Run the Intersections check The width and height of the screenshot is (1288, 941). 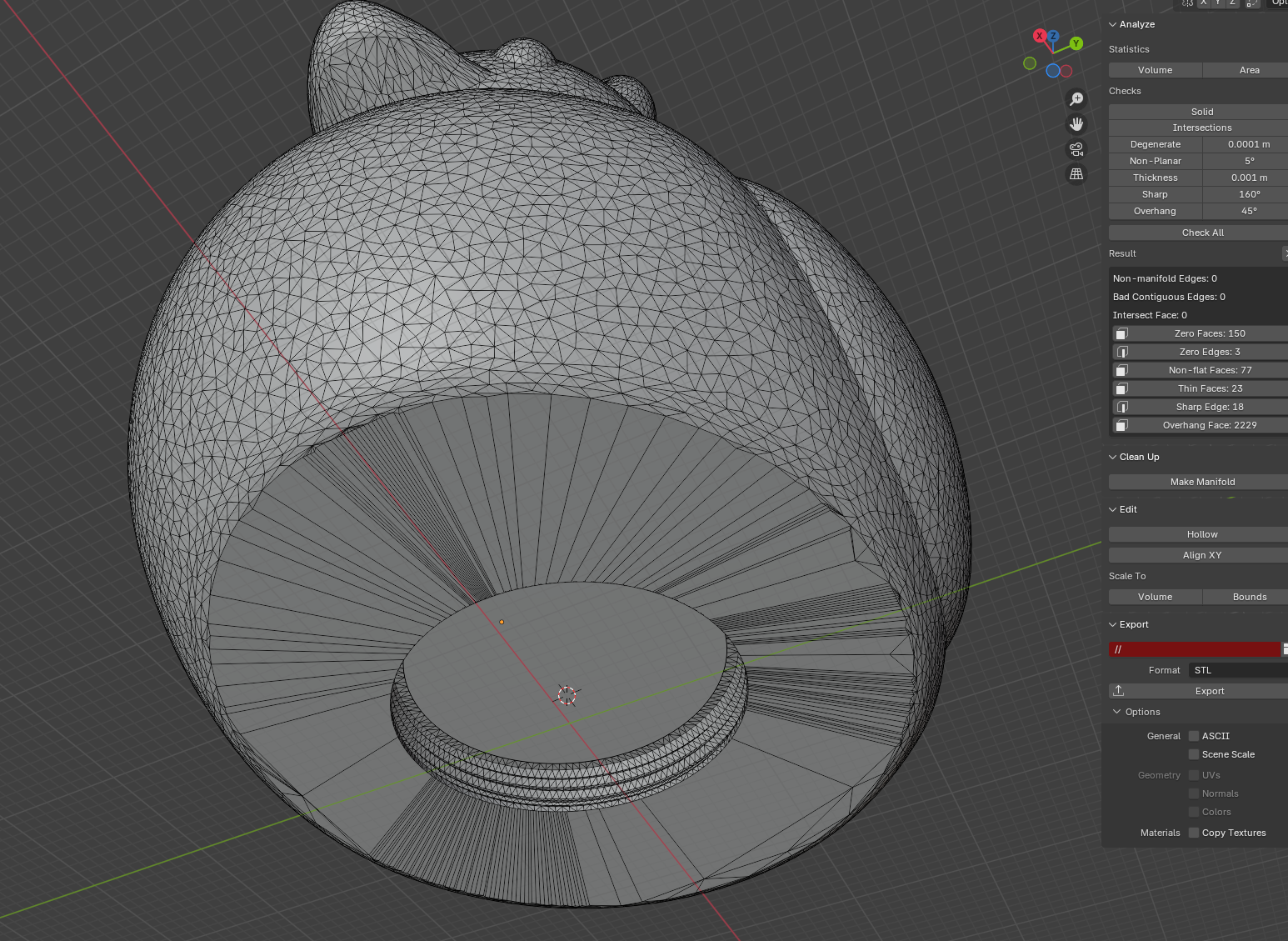(x=1198, y=128)
